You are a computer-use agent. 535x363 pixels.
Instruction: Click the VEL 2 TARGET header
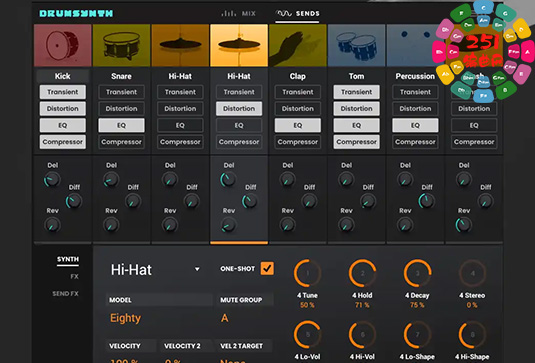pyautogui.click(x=242, y=346)
